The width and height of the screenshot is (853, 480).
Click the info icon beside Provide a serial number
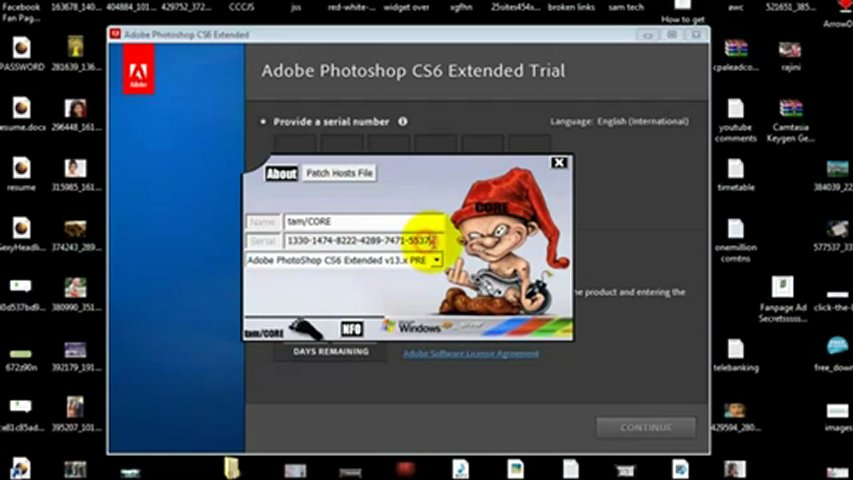(403, 121)
